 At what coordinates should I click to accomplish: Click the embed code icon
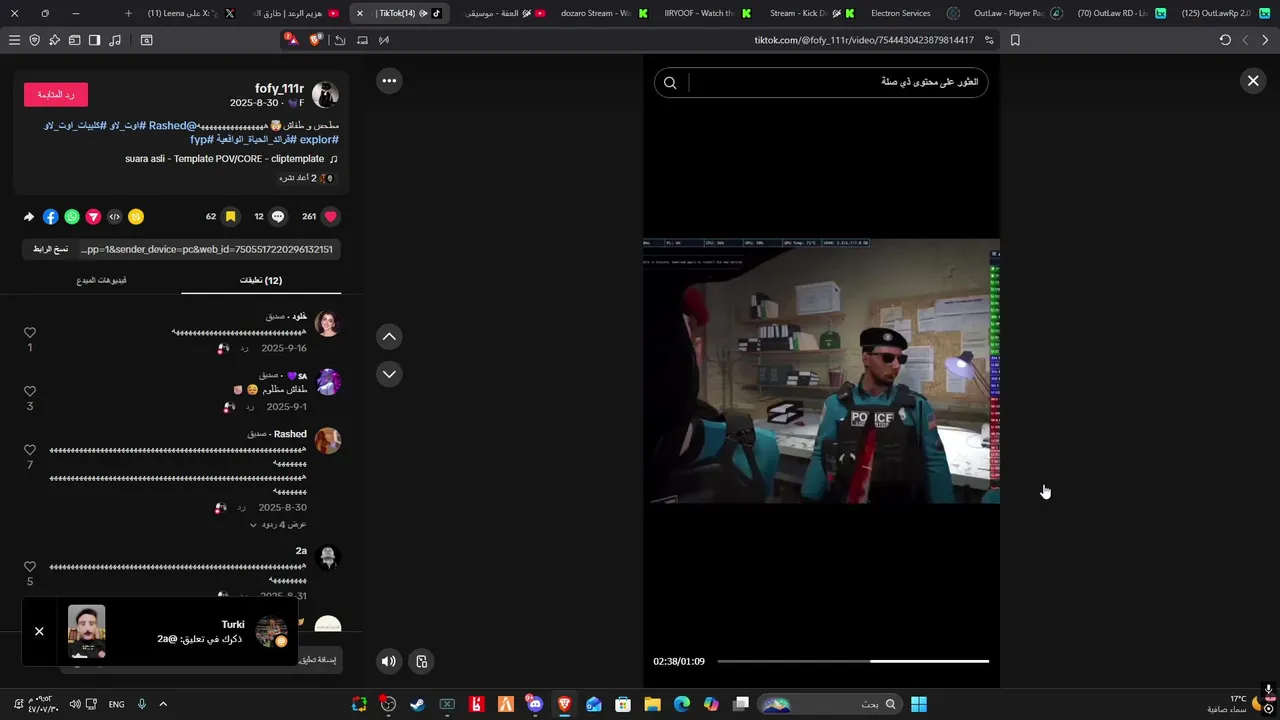pos(114,216)
